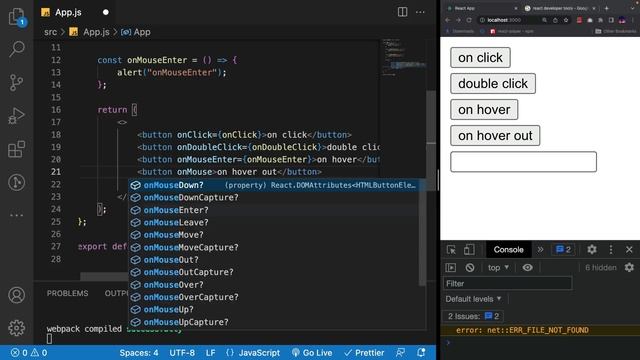This screenshot has width=640, height=360.
Task: Select onMouseOver? suggestion
Action: pos(273,285)
